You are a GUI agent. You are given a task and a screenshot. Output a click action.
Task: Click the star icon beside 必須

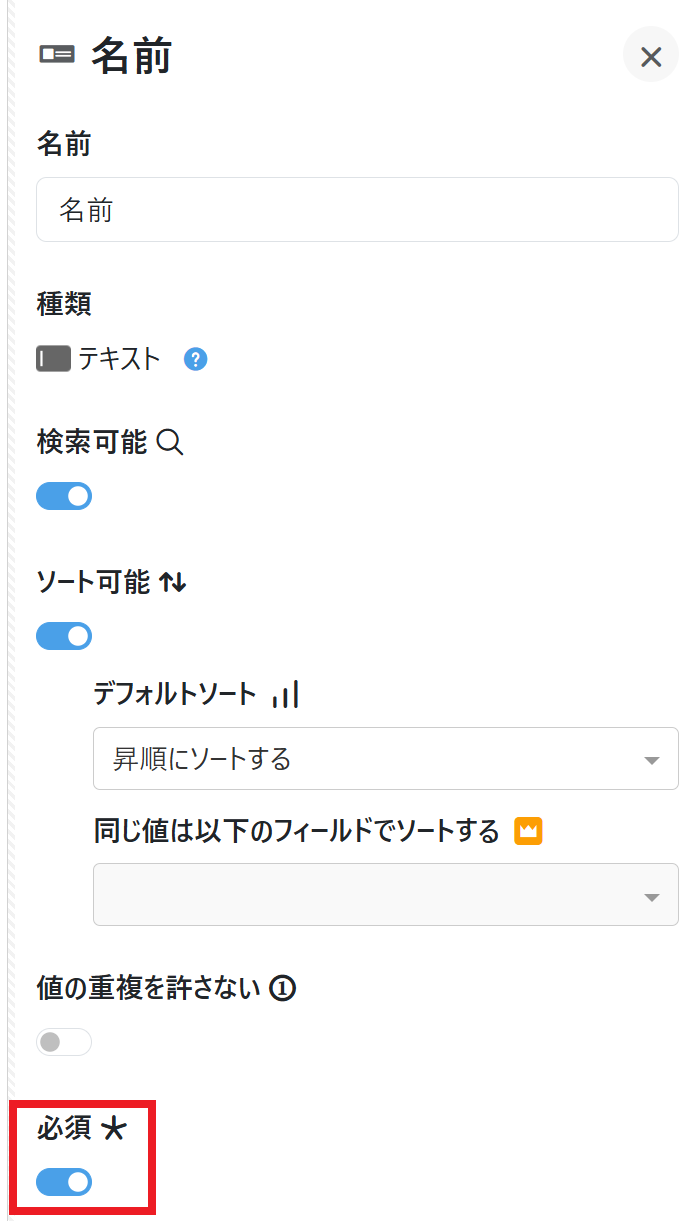(x=114, y=1128)
